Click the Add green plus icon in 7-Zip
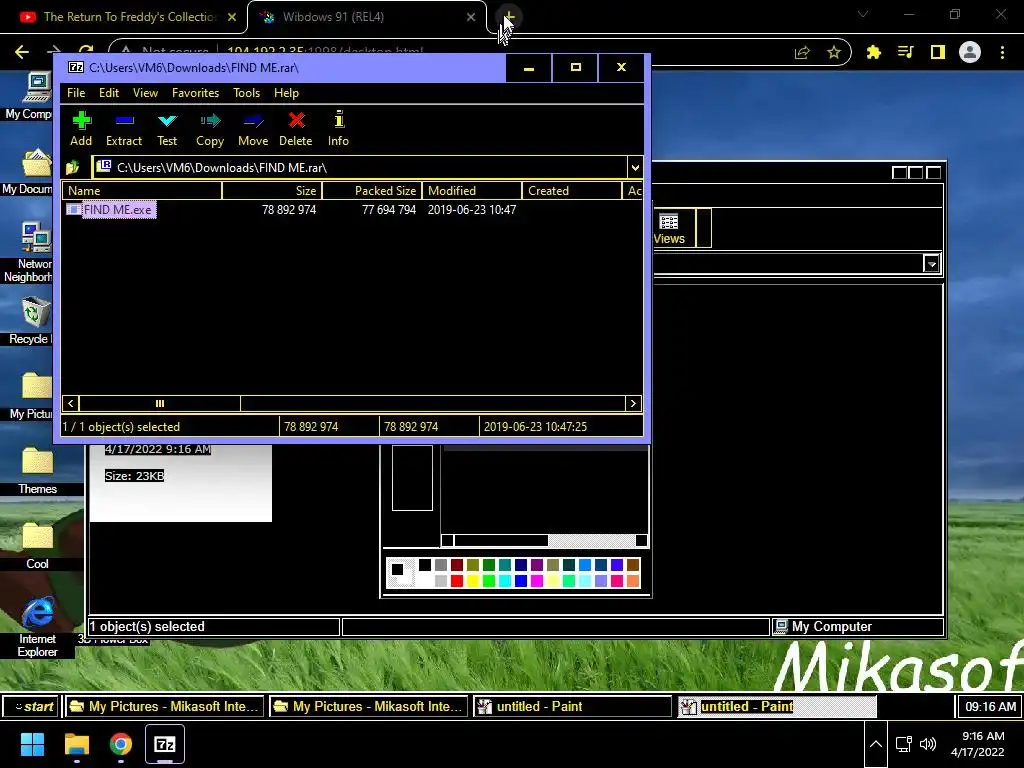 pos(82,120)
